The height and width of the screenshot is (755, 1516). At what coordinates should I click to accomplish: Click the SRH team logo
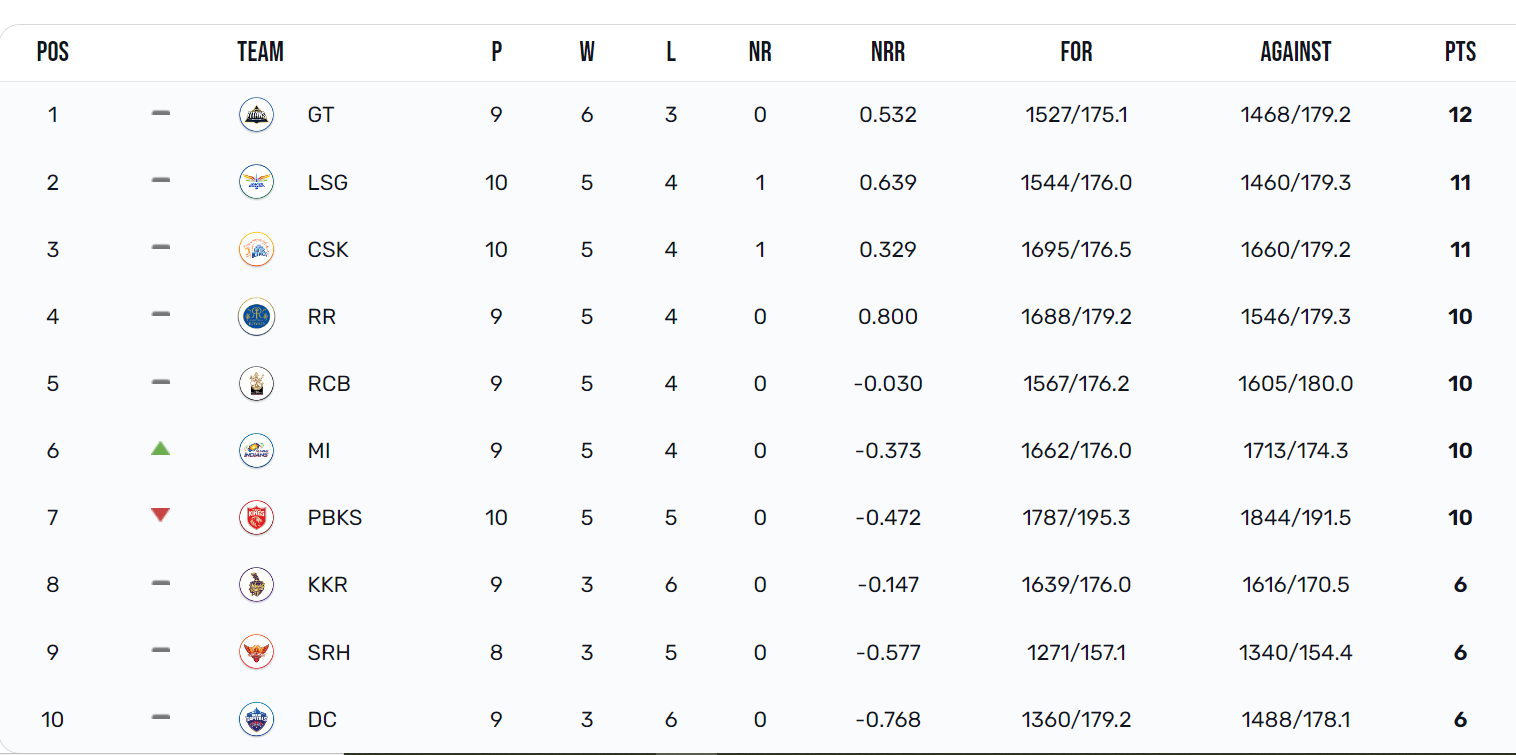pyautogui.click(x=256, y=652)
